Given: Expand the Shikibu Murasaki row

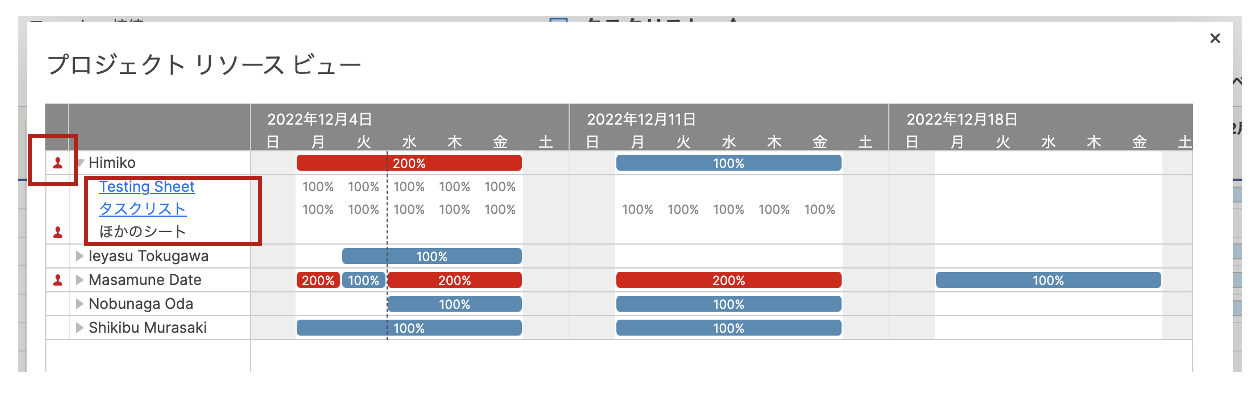Looking at the screenshot, I should pos(80,328).
